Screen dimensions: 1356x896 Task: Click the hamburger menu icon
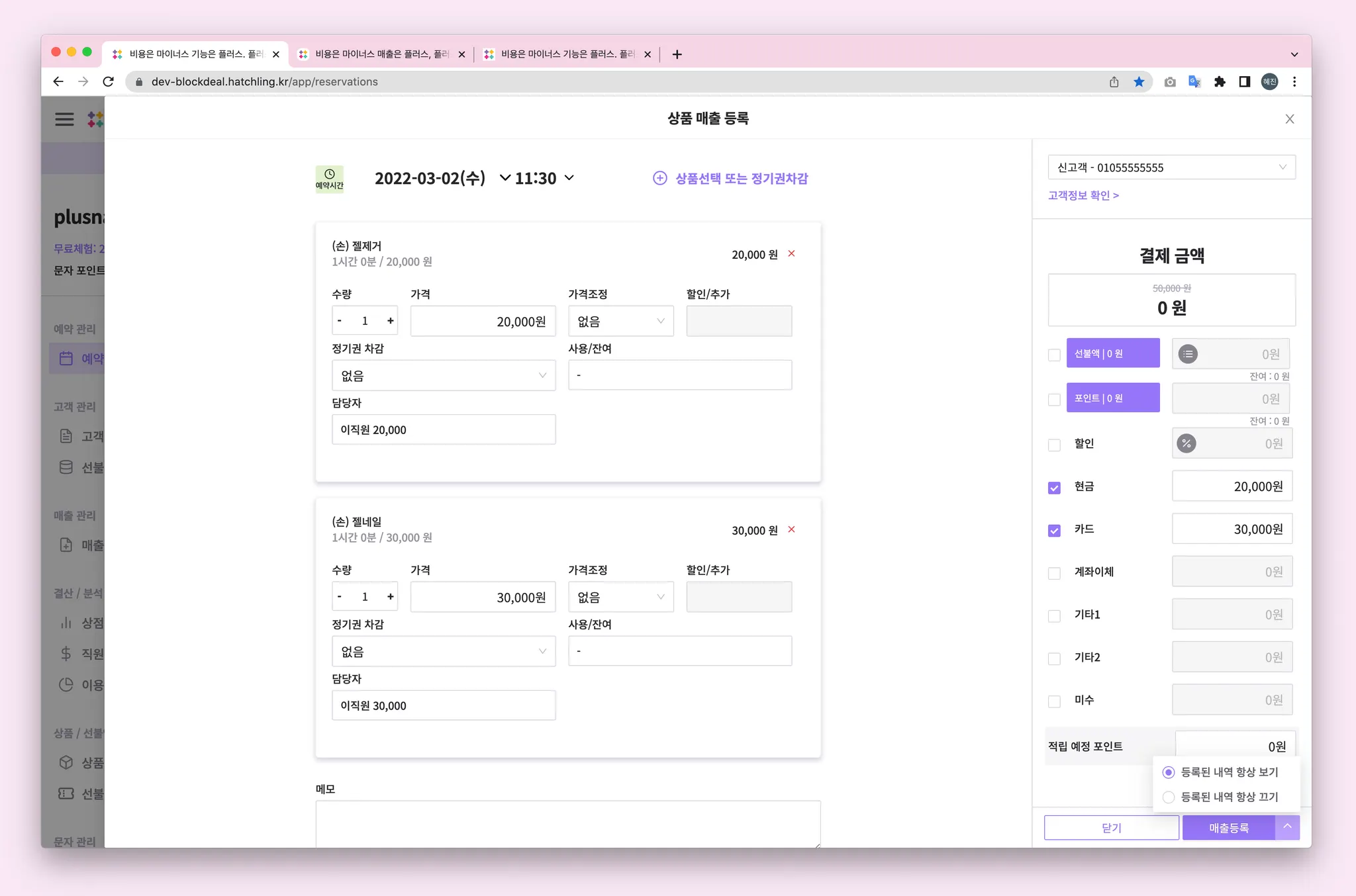tap(64, 119)
